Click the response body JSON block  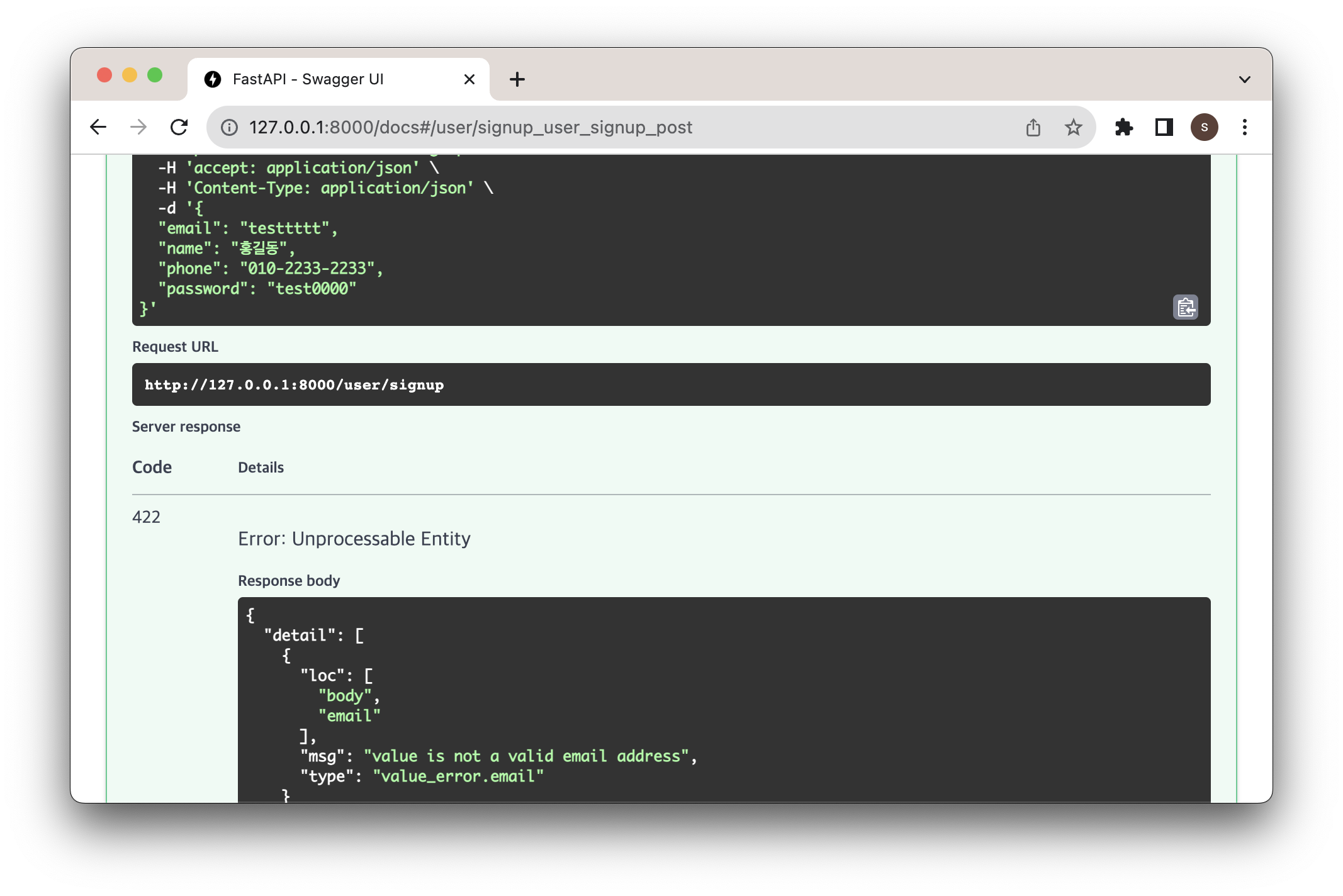[x=724, y=698]
